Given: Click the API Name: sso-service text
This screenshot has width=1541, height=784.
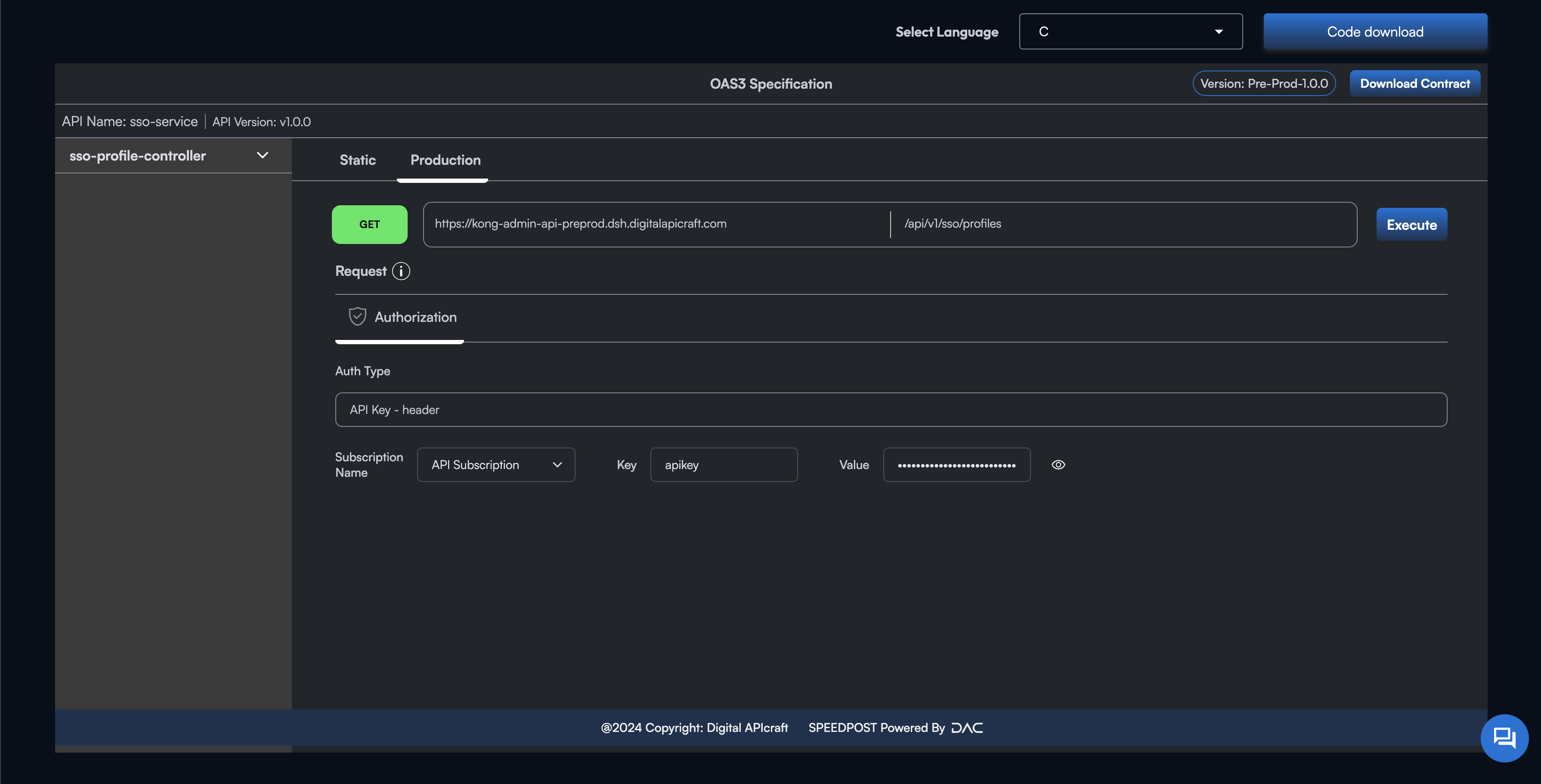Looking at the screenshot, I should pos(130,121).
